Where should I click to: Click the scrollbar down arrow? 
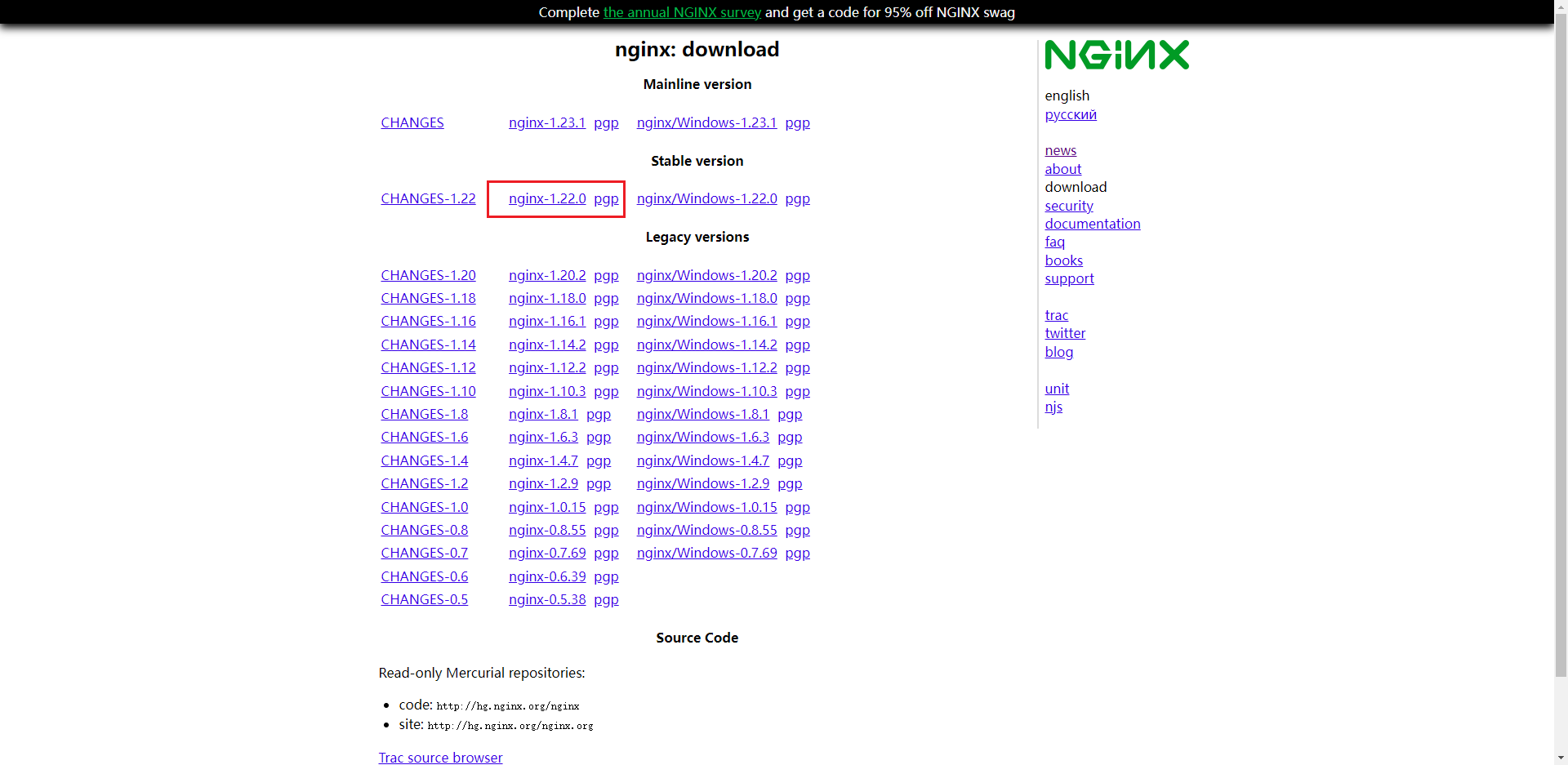(x=1561, y=758)
